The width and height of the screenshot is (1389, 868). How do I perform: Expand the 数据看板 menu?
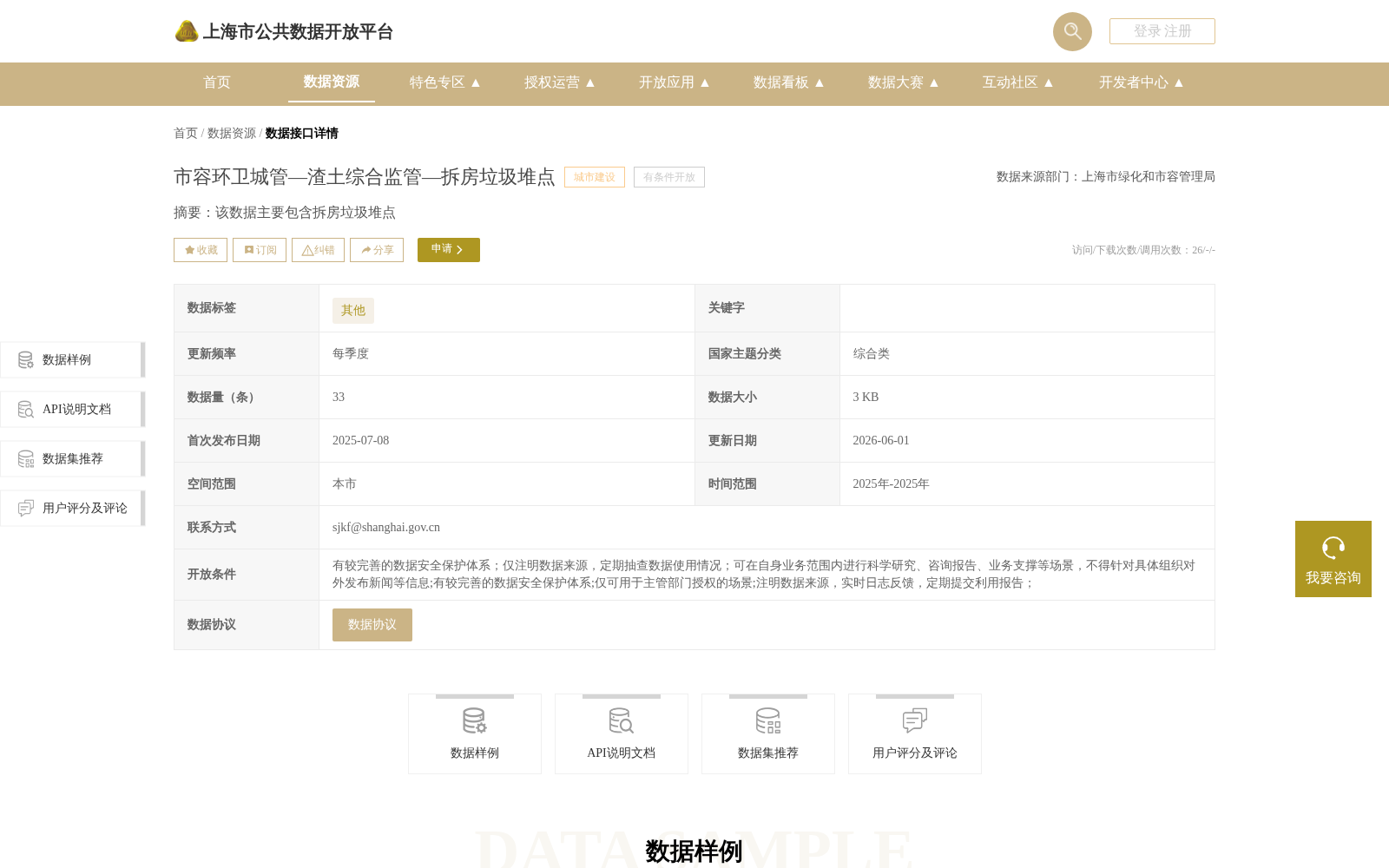[x=788, y=82]
